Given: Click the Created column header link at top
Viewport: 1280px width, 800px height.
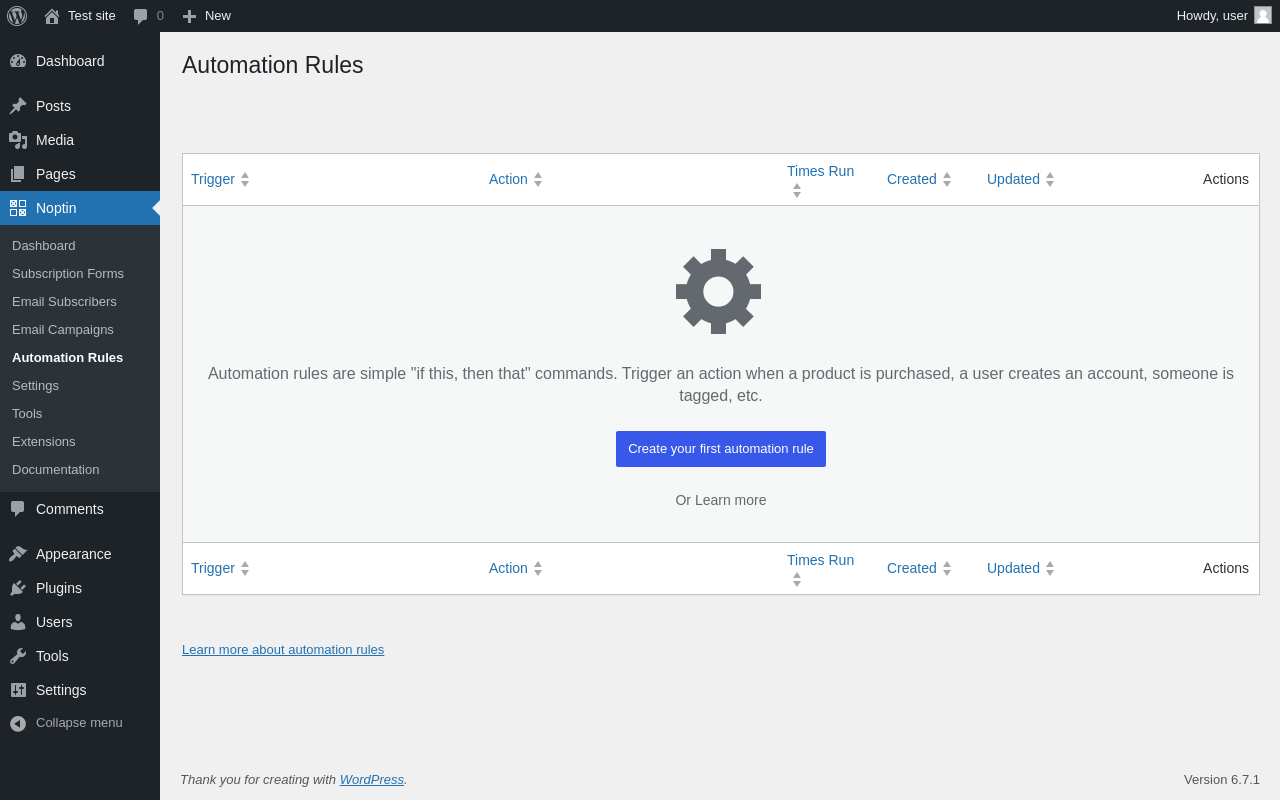Looking at the screenshot, I should (912, 179).
